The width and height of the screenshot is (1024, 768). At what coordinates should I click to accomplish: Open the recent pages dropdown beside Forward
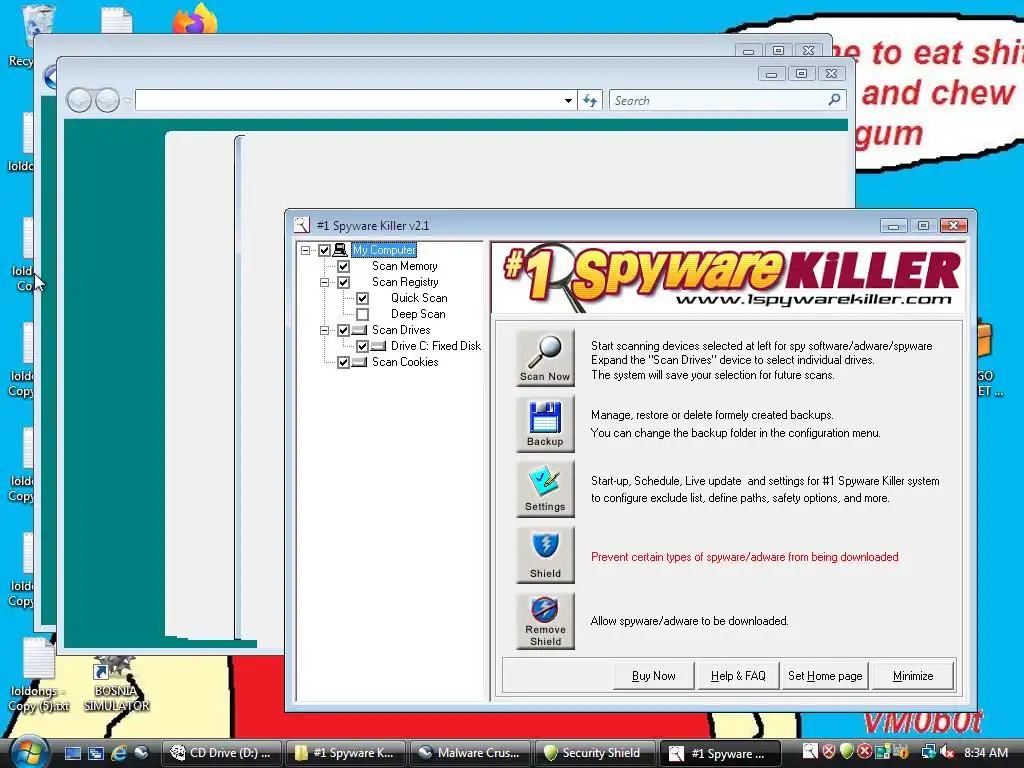point(127,101)
